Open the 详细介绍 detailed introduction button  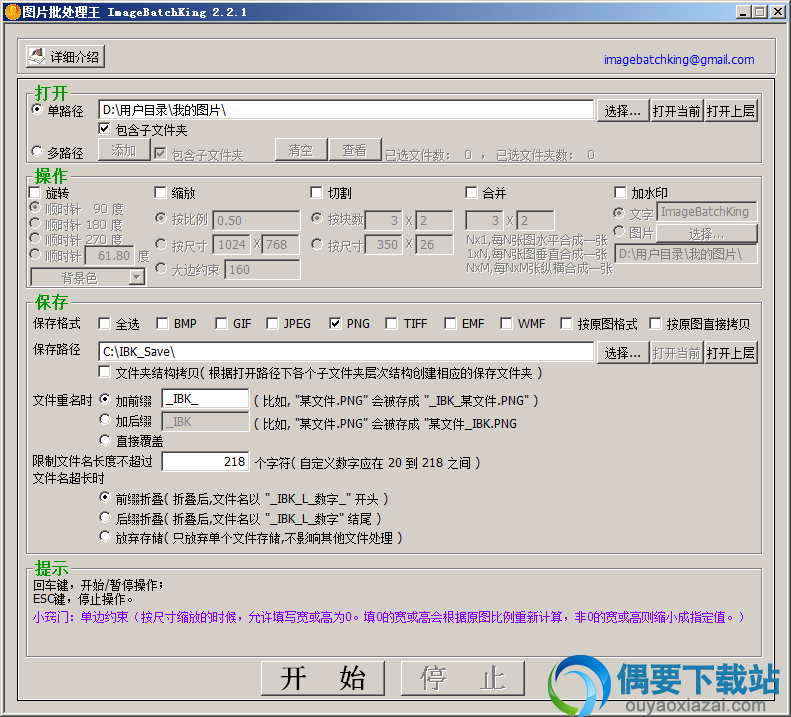tap(65, 57)
